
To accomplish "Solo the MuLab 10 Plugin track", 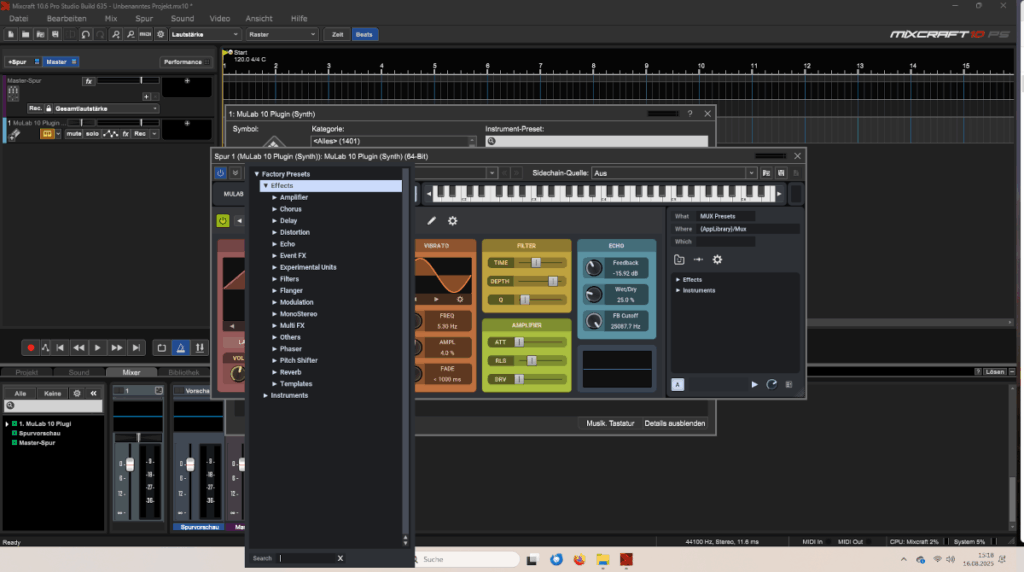I will (x=92, y=134).
